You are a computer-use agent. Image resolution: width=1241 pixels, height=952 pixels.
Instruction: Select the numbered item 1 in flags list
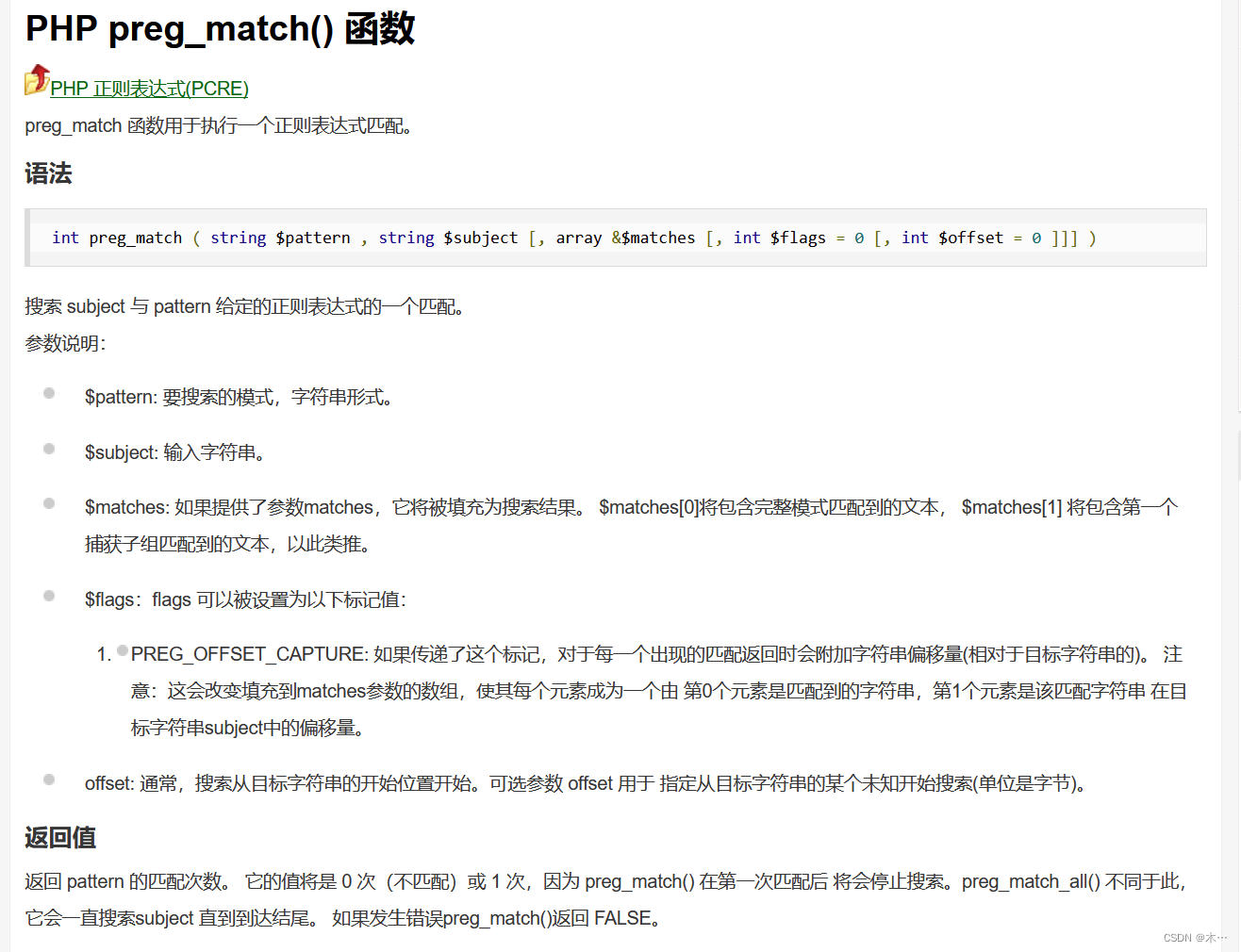pos(102,654)
